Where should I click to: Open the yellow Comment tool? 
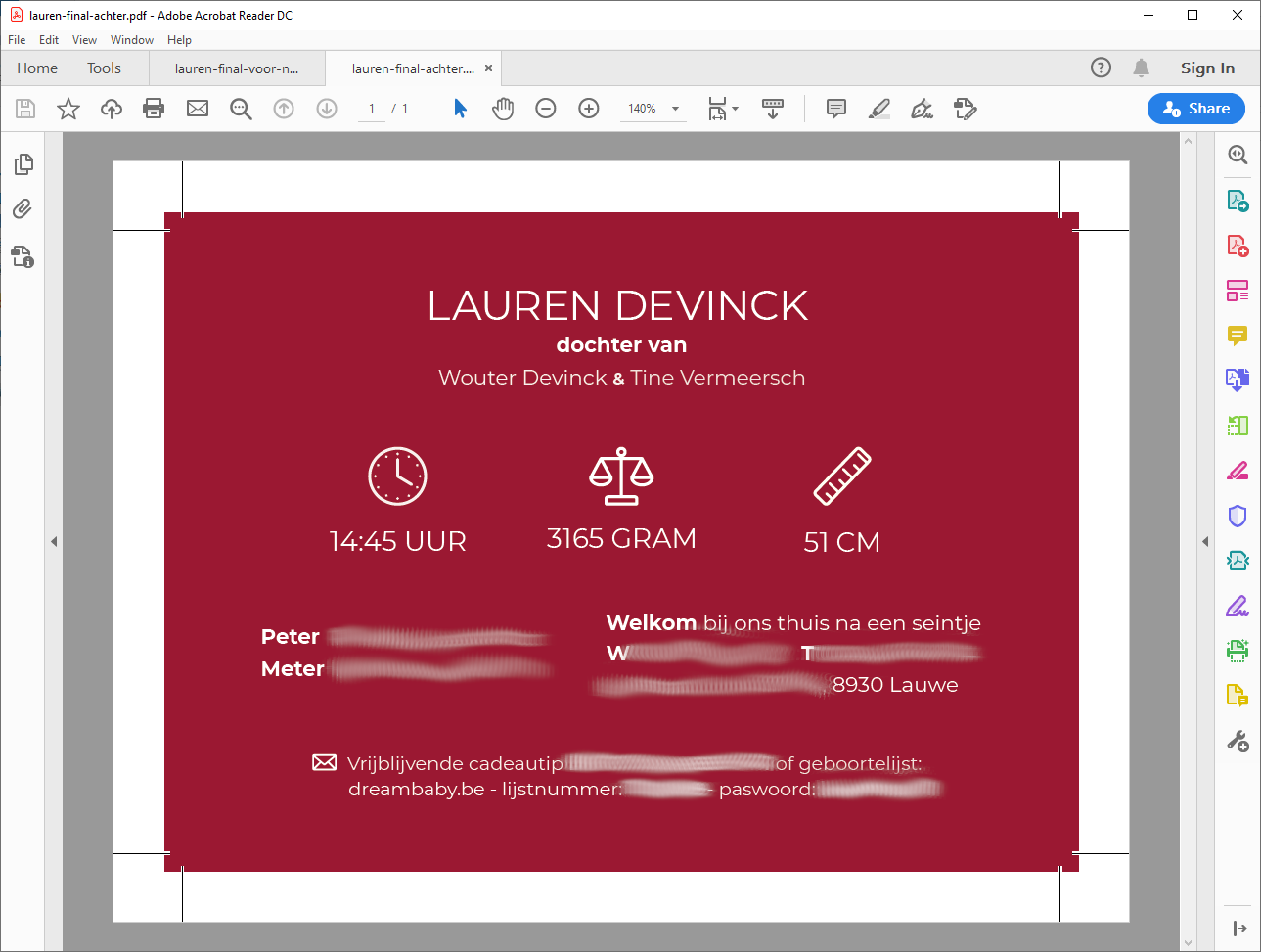[1238, 336]
